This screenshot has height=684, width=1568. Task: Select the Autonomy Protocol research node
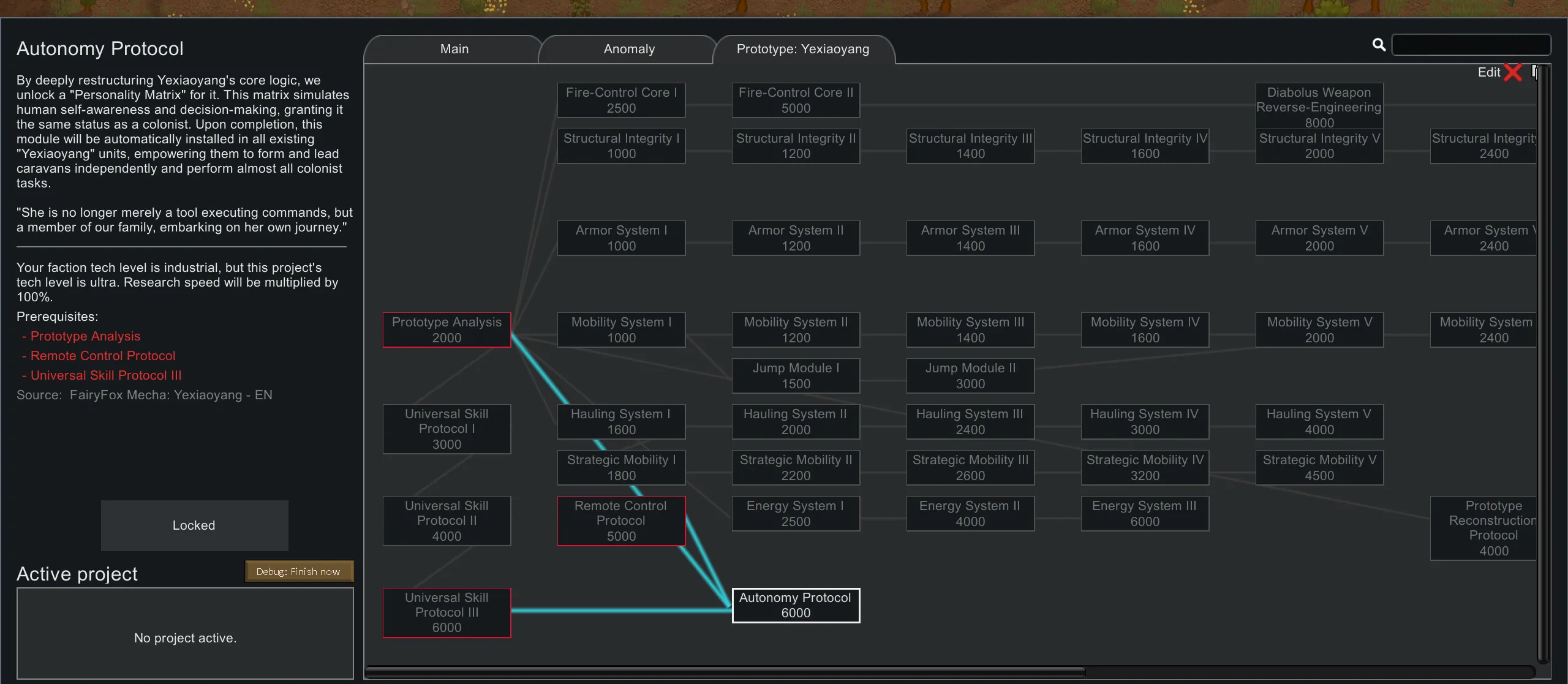coord(795,605)
